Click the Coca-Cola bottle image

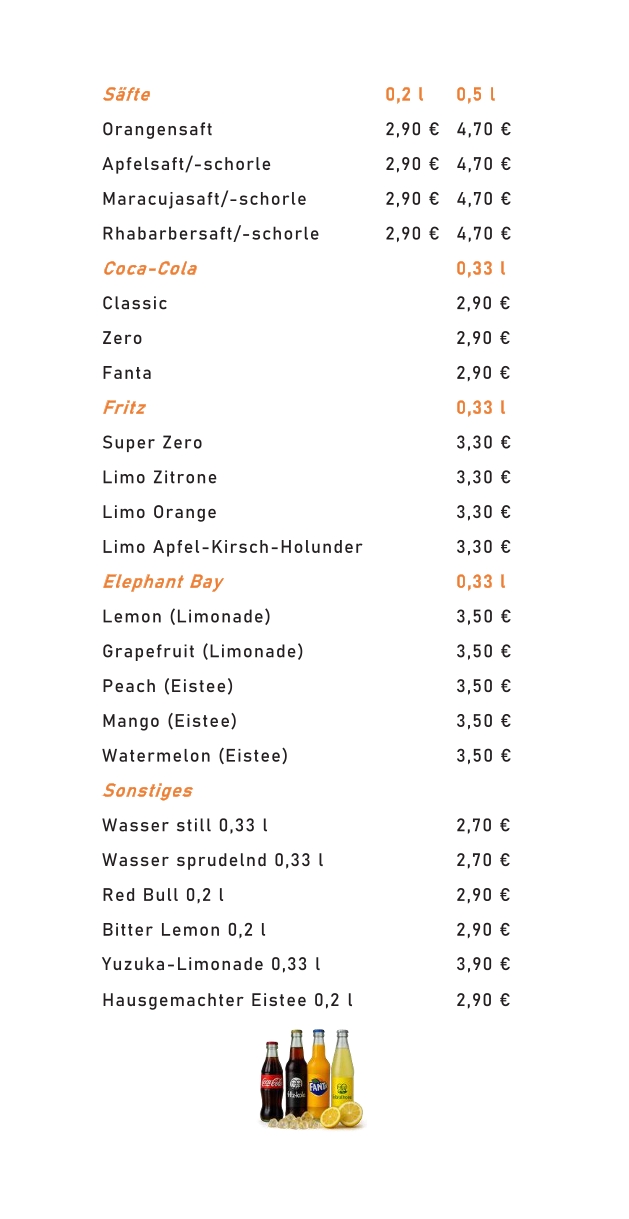pos(271,1082)
